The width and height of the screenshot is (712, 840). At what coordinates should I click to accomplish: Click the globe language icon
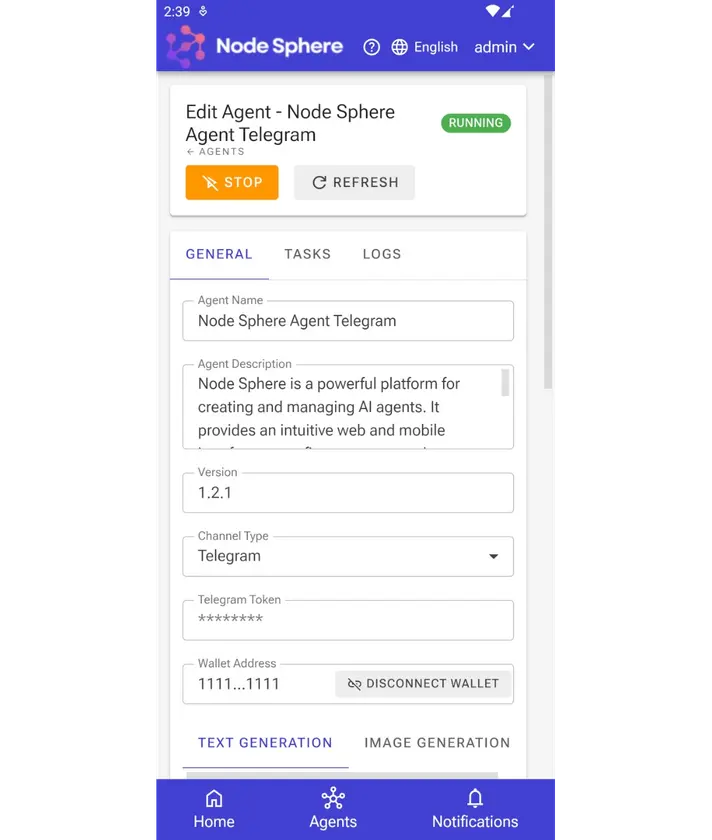[399, 47]
